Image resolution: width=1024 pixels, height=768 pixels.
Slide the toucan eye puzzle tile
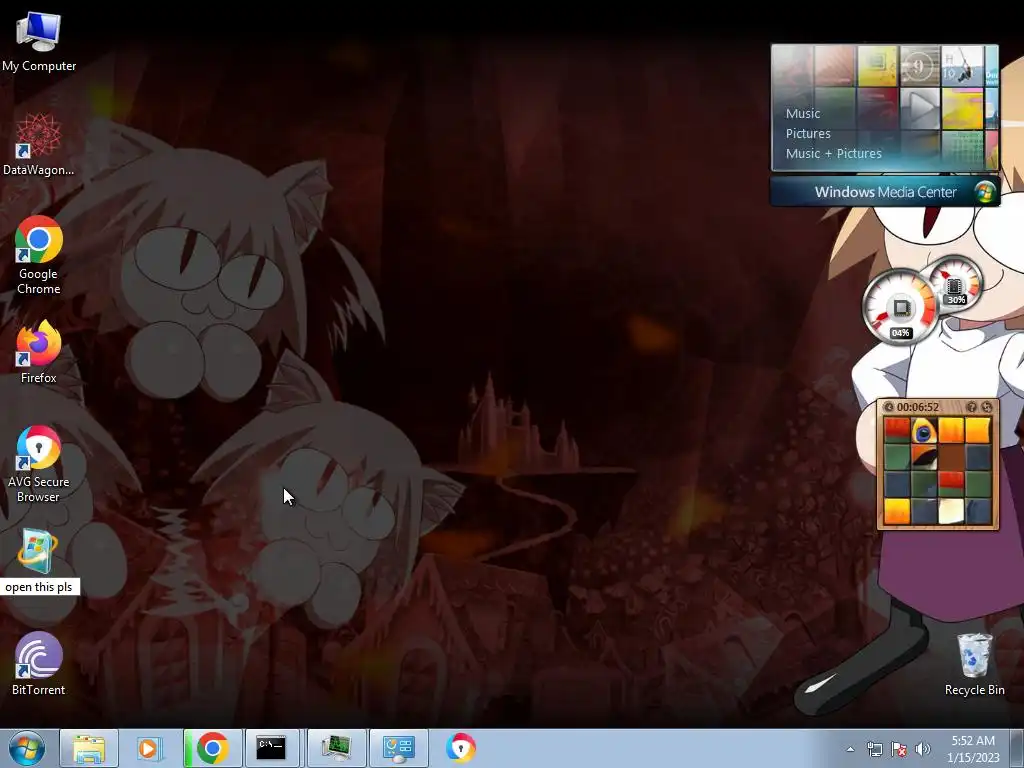coord(923,431)
